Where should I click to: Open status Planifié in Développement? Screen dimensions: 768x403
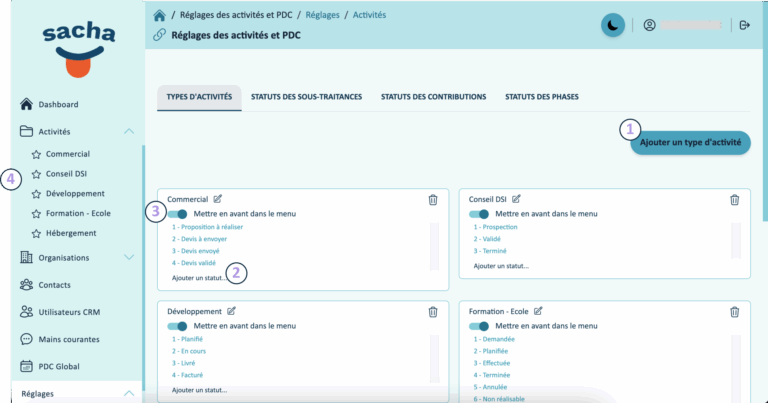click(x=187, y=339)
